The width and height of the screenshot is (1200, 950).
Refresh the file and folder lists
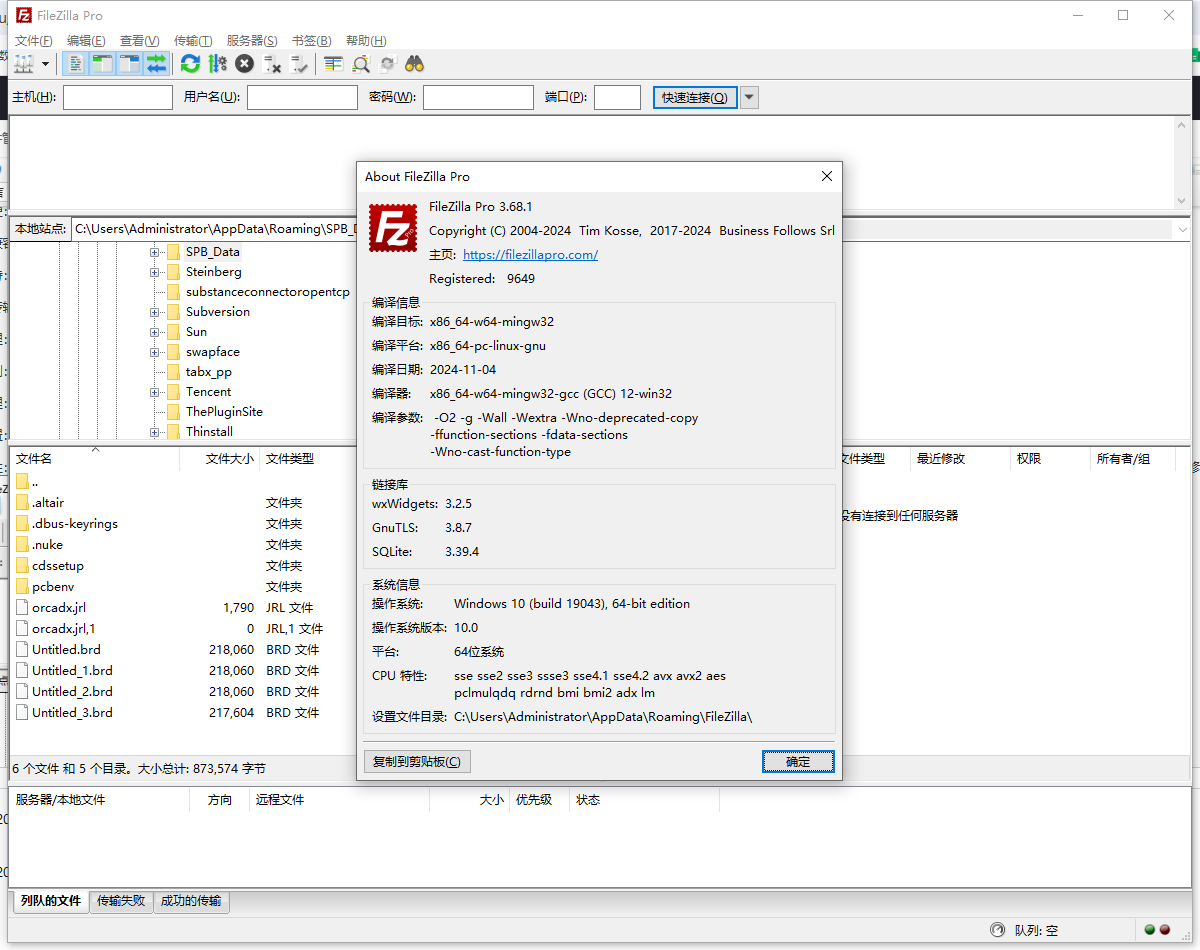pos(190,64)
